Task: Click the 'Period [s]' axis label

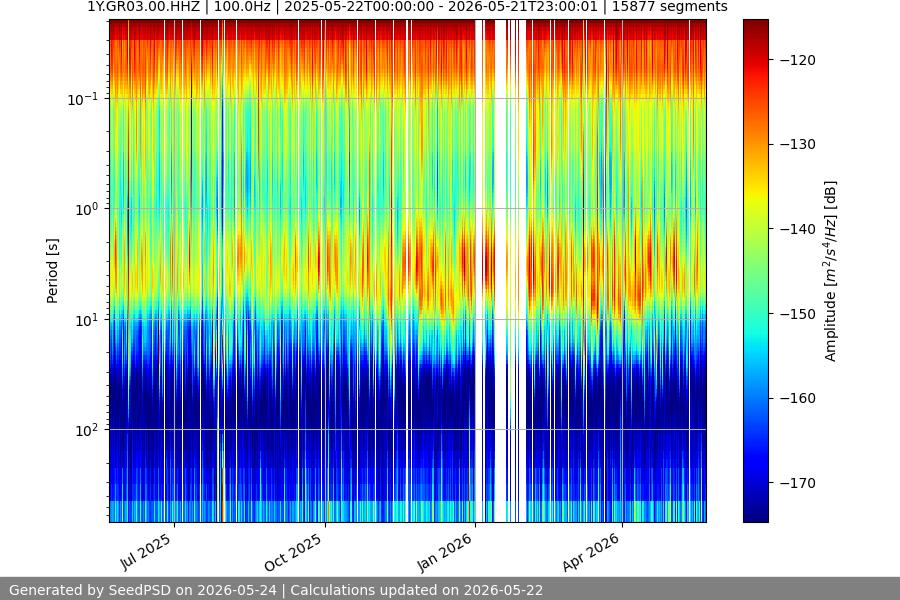Action: (52, 271)
